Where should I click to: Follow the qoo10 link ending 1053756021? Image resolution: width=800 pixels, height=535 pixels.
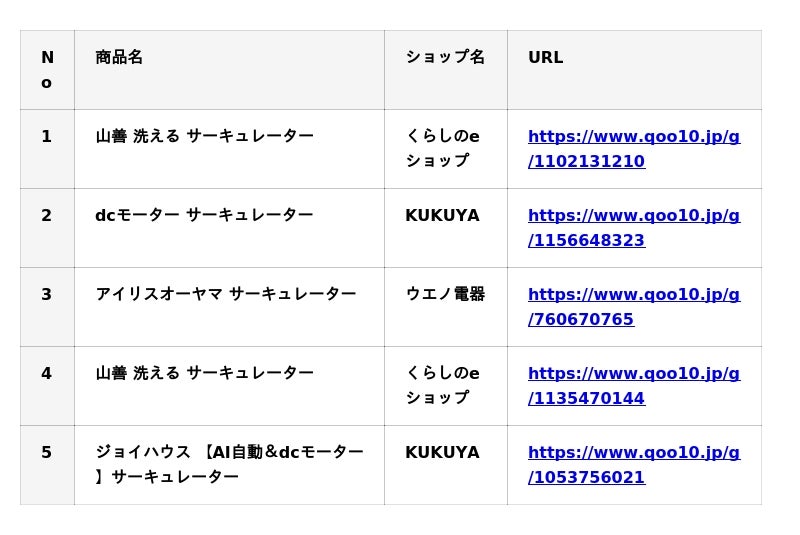[633, 465]
